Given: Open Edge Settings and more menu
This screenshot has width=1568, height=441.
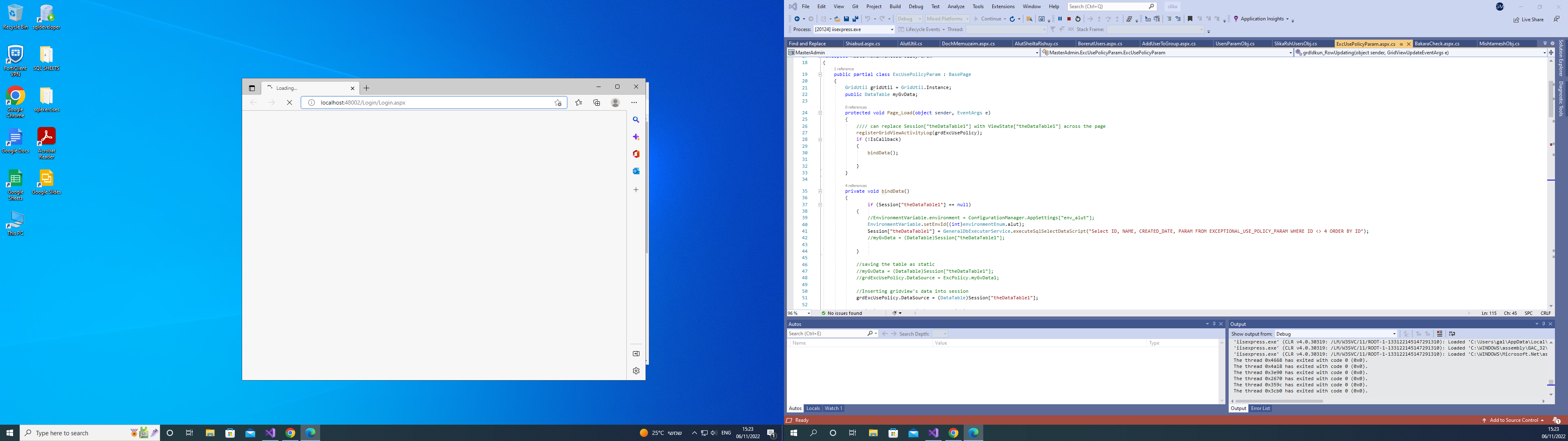Looking at the screenshot, I should click(x=634, y=103).
